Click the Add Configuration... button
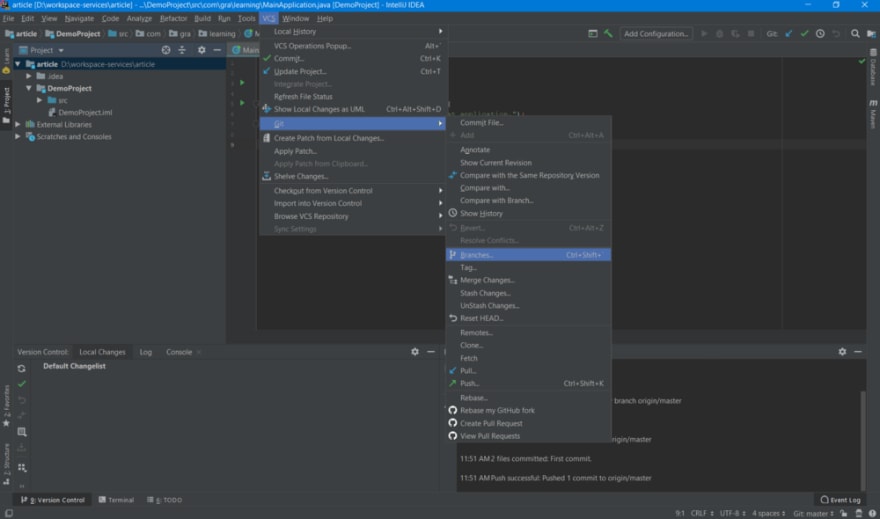 [x=656, y=34]
